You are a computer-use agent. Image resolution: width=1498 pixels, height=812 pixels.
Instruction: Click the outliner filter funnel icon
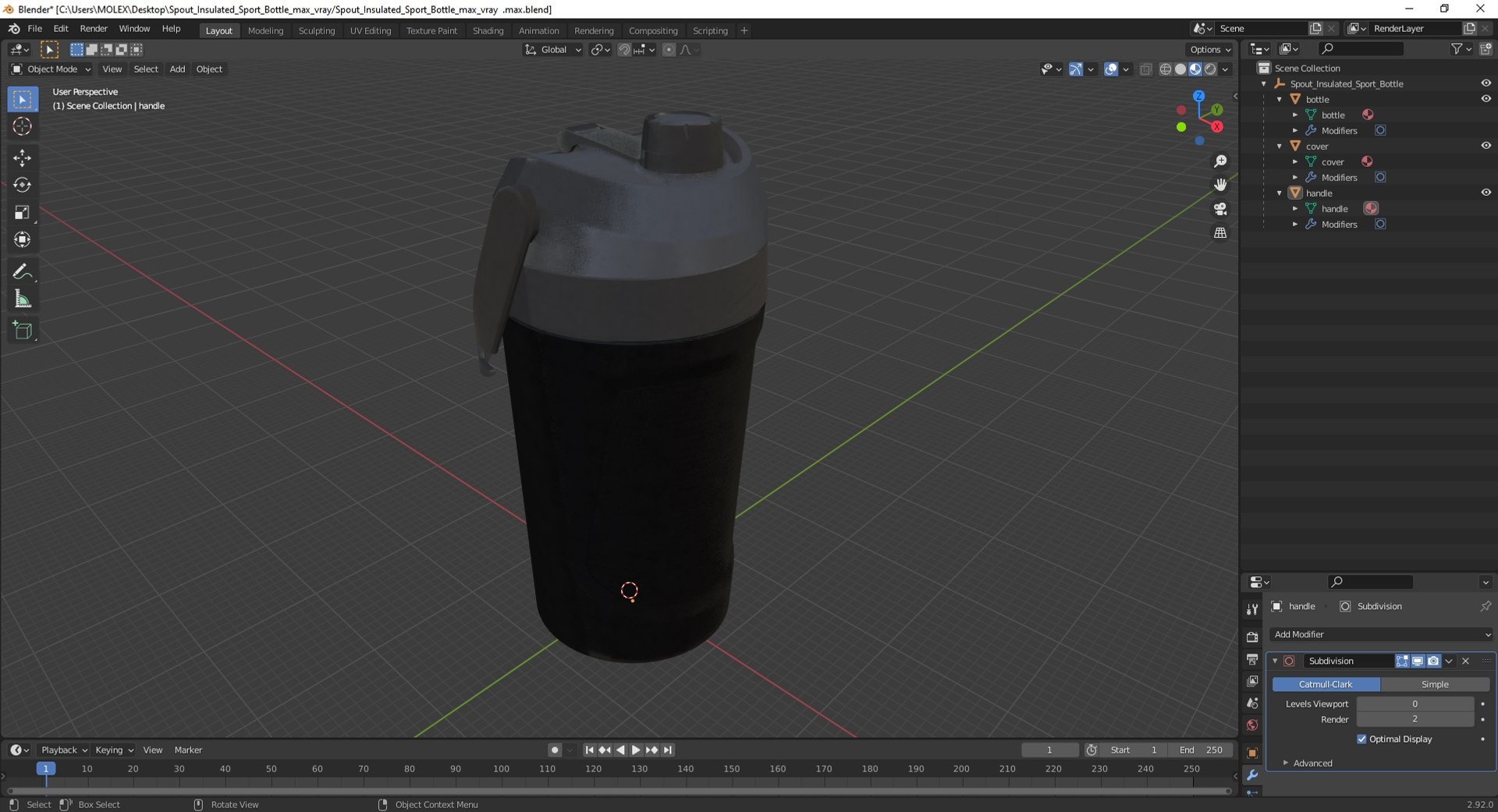click(x=1457, y=49)
